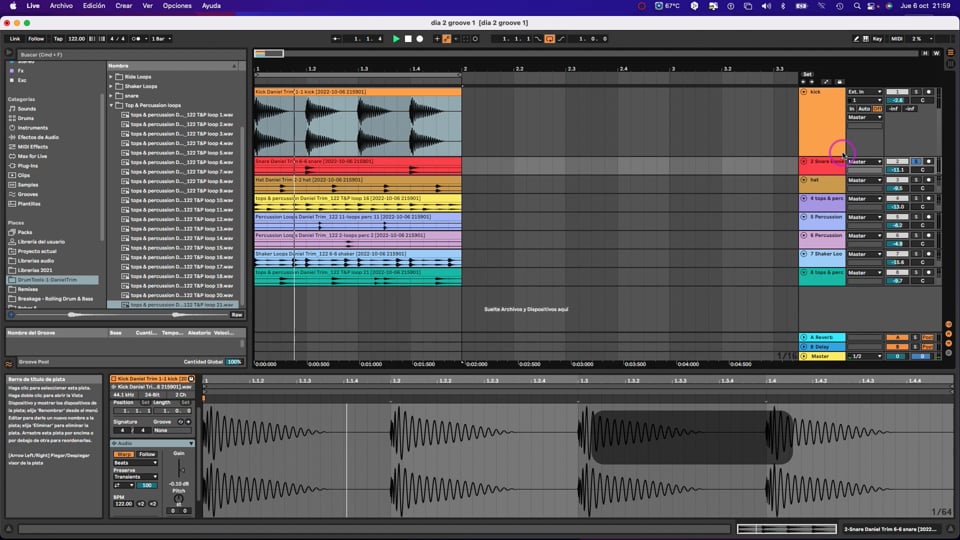Select the T&P loop 1.wav file
Image resolution: width=960 pixels, height=540 pixels.
[x=181, y=114]
